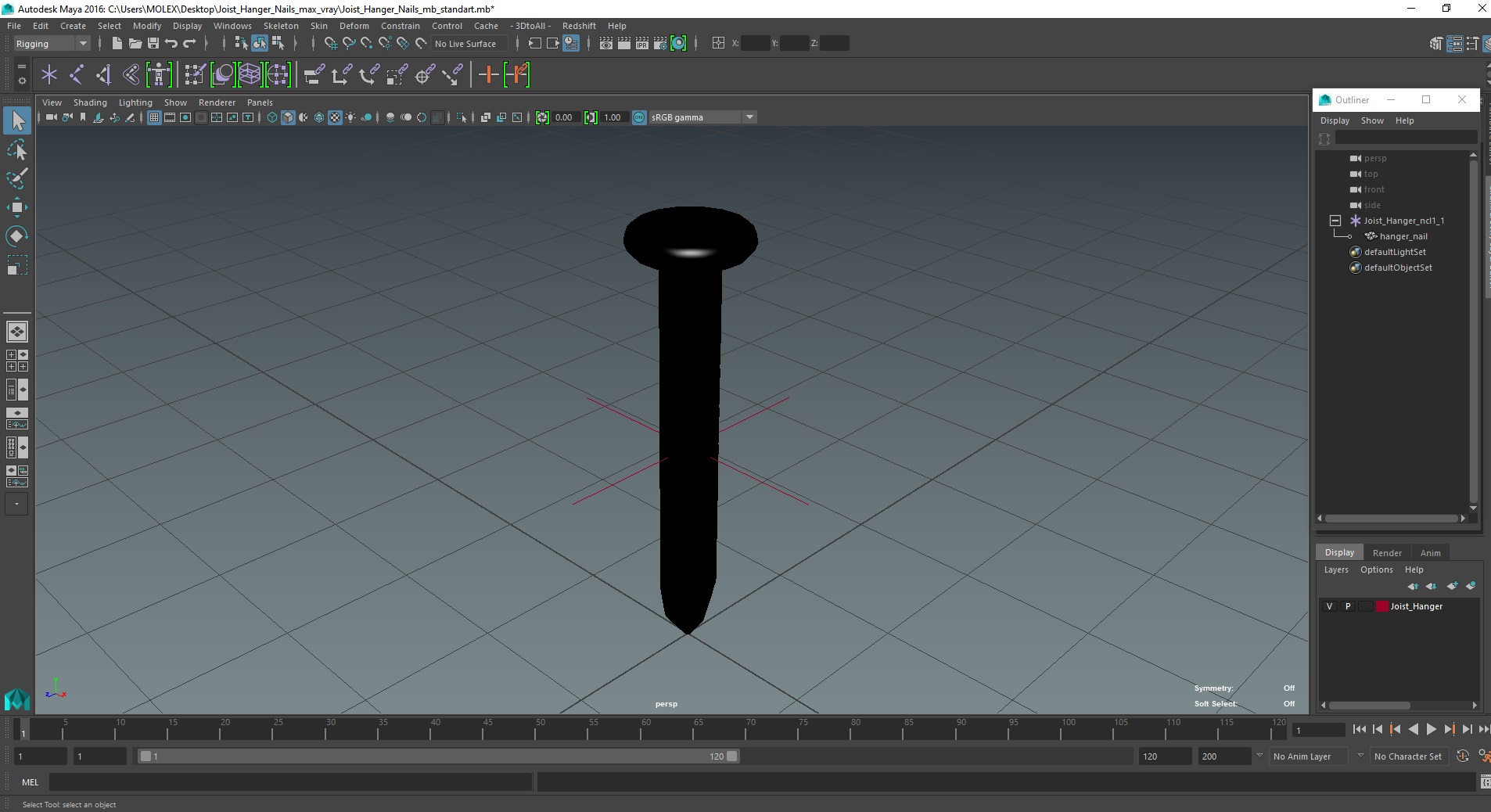1491x812 pixels.
Task: Open the Deform menu
Action: 354,26
